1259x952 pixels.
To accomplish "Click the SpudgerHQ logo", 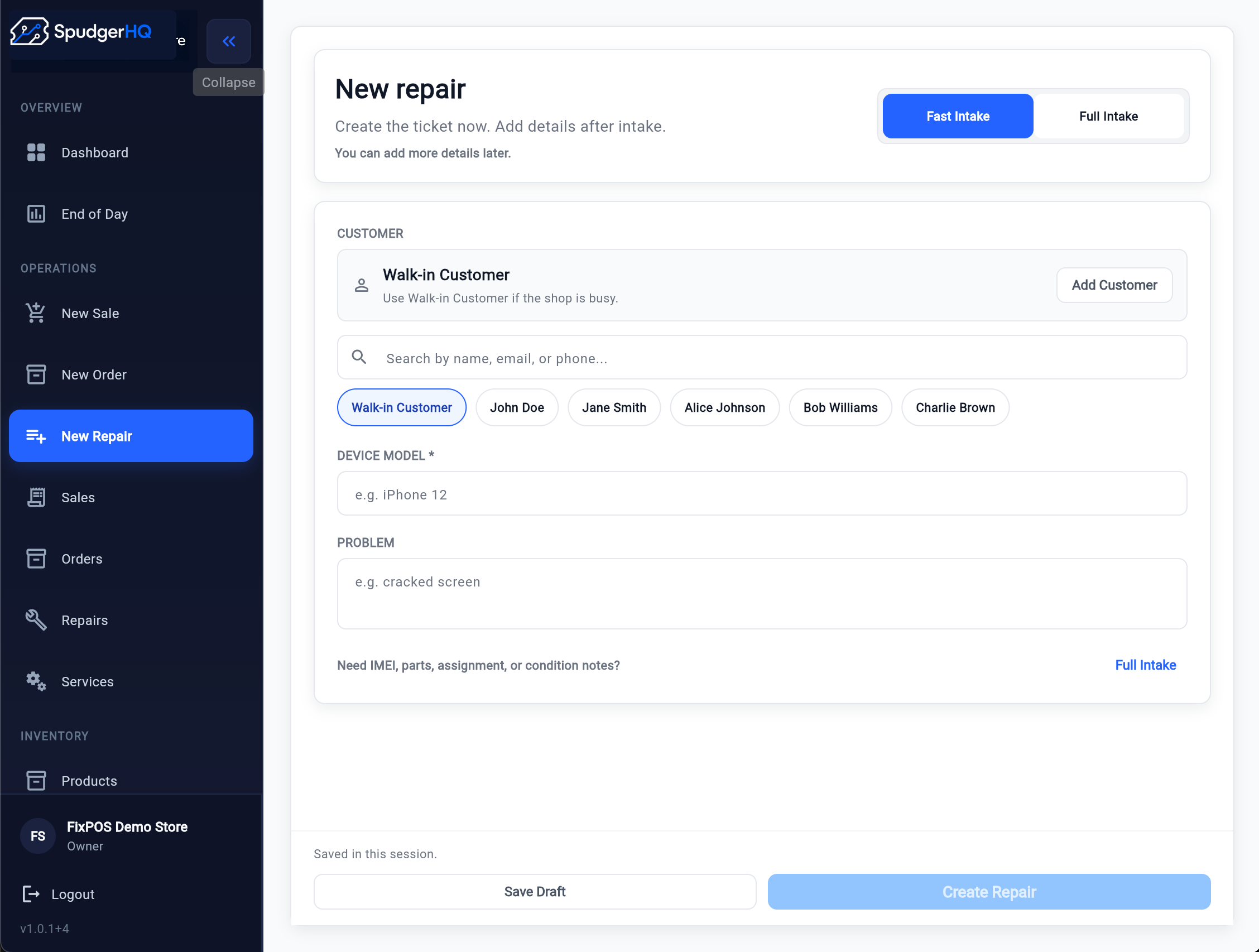I will tap(81, 31).
